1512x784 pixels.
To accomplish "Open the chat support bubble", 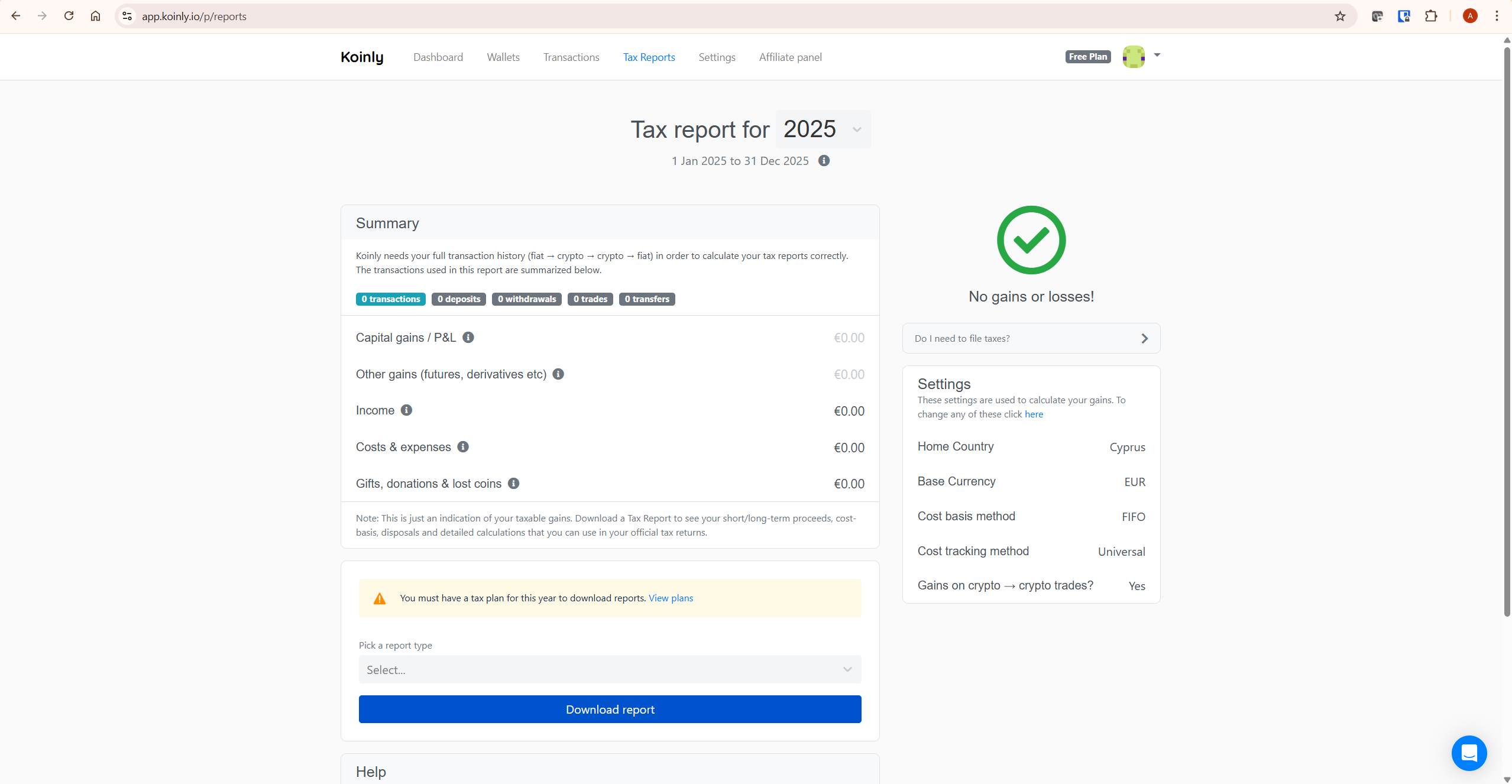I will (x=1469, y=753).
